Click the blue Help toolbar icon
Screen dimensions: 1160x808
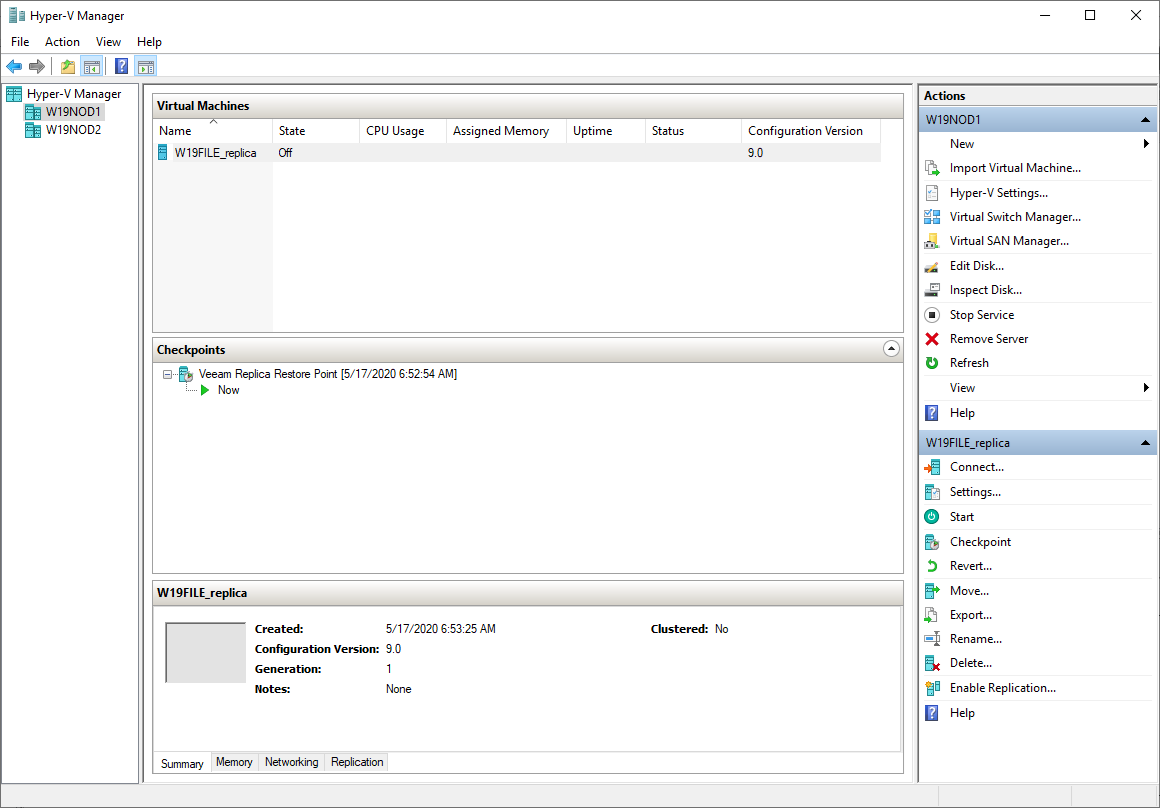coord(122,67)
